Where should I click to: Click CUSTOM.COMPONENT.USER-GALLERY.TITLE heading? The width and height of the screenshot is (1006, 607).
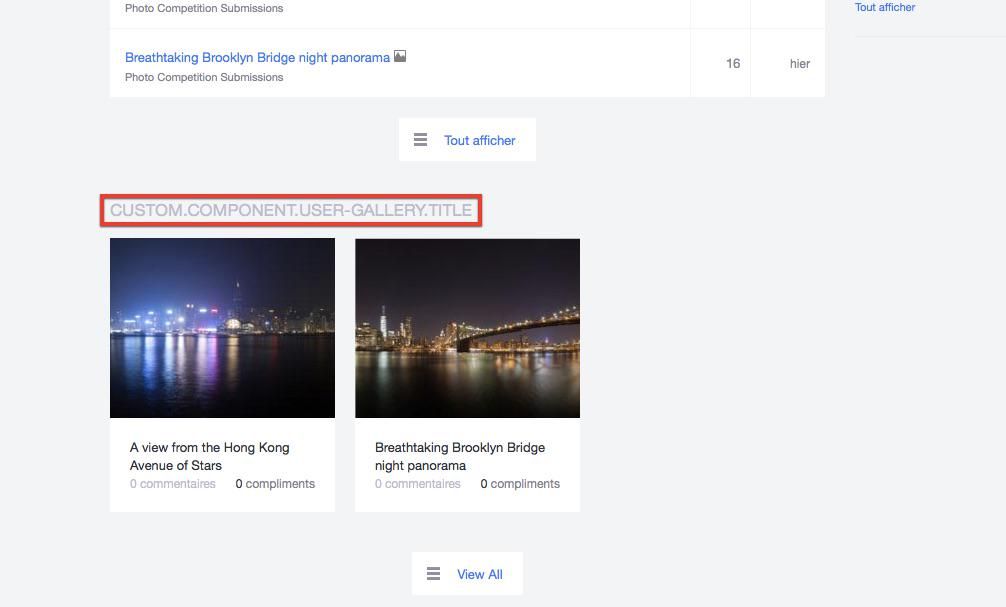[291, 210]
